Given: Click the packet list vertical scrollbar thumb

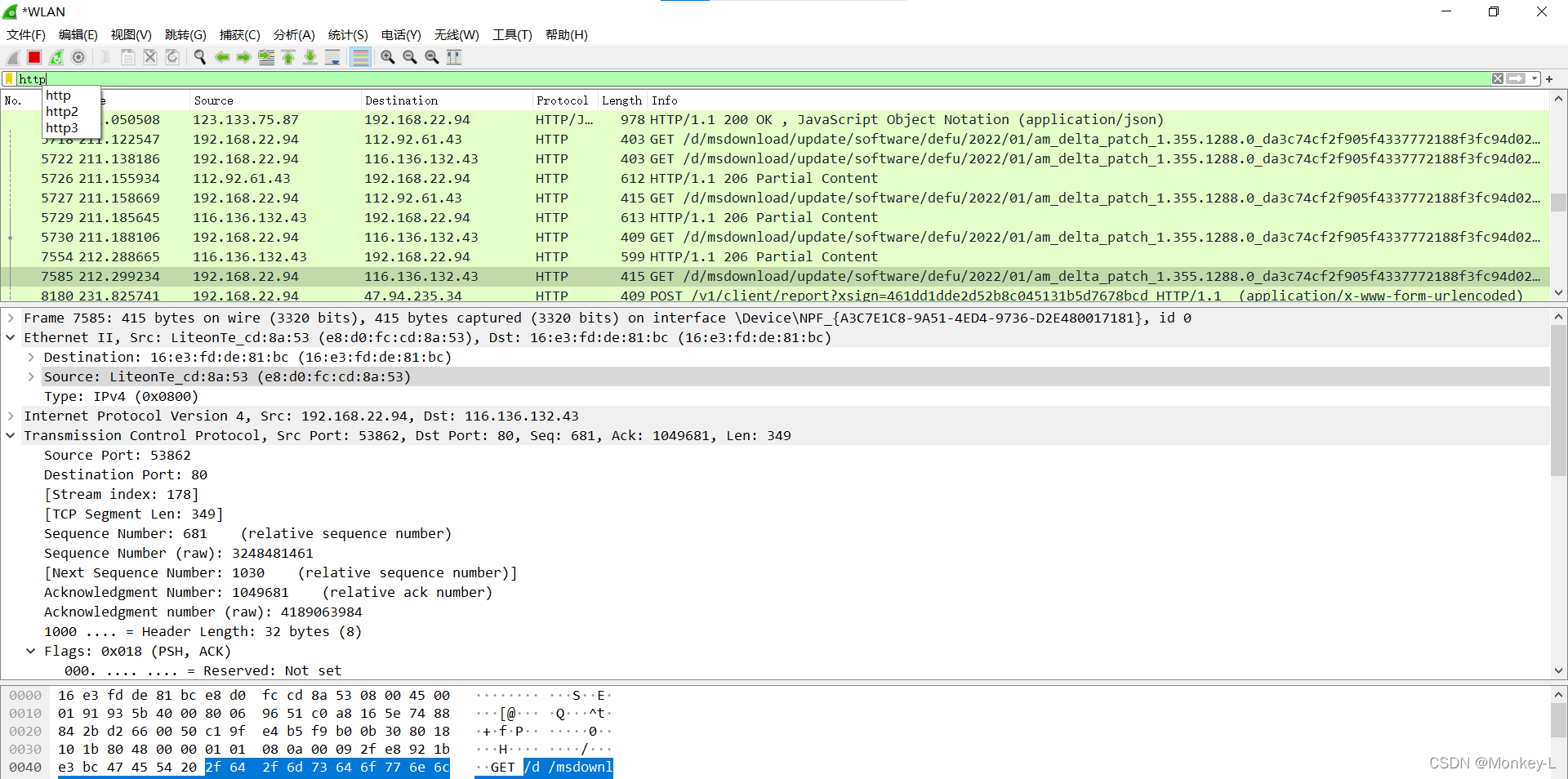Looking at the screenshot, I should (x=1558, y=203).
